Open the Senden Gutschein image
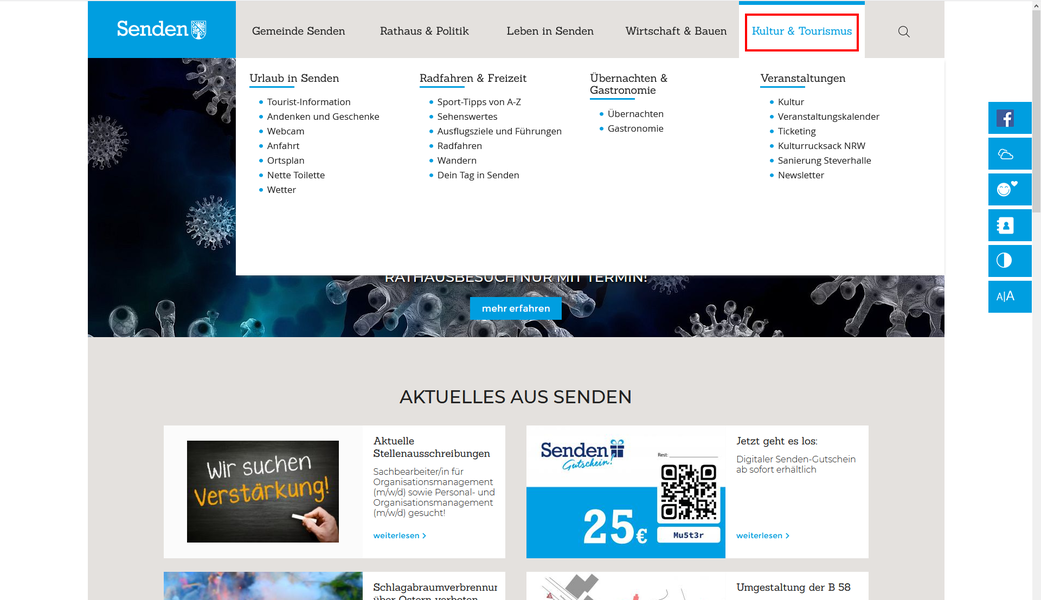 pos(625,492)
